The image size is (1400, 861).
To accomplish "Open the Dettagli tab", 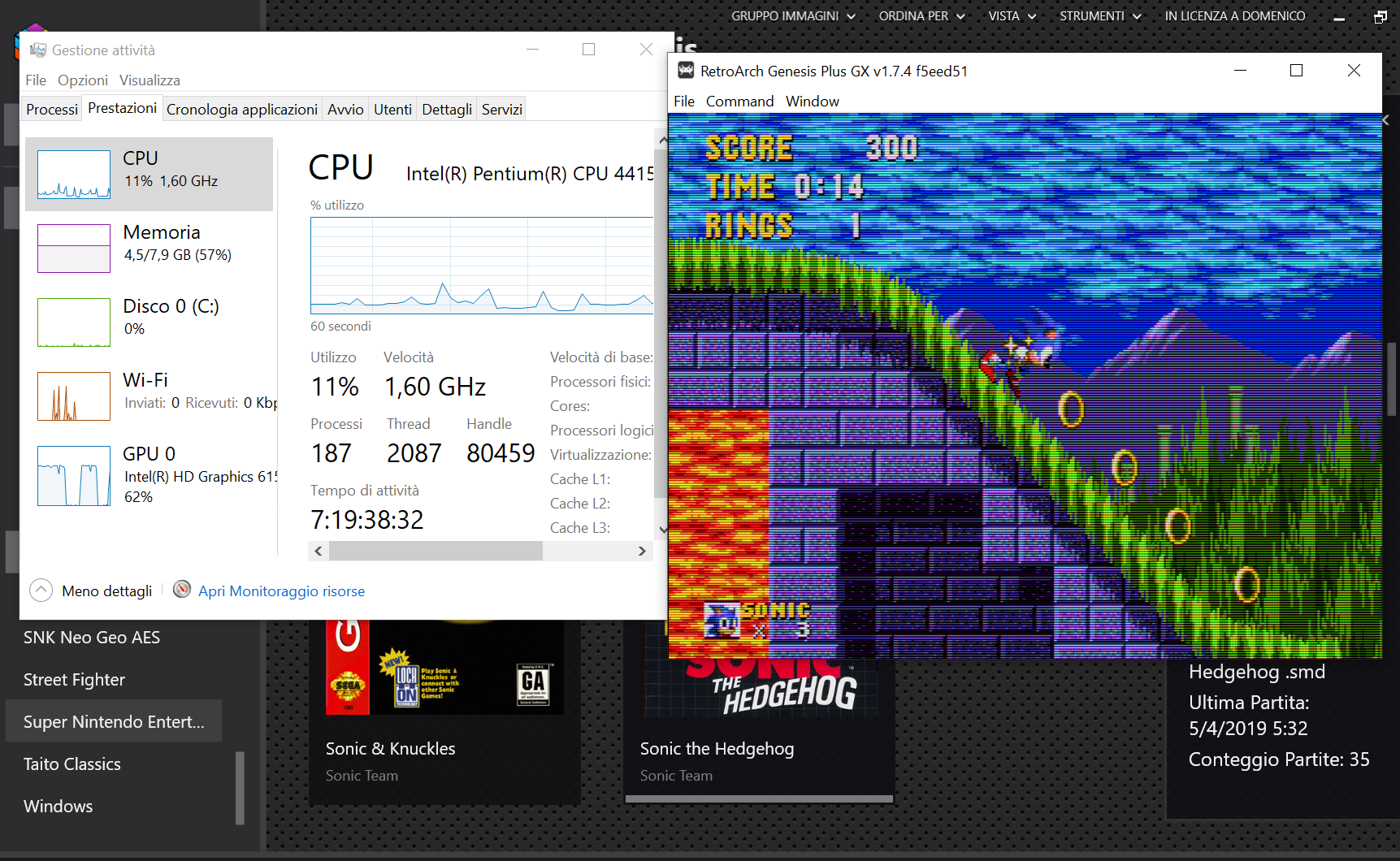I will coord(447,109).
